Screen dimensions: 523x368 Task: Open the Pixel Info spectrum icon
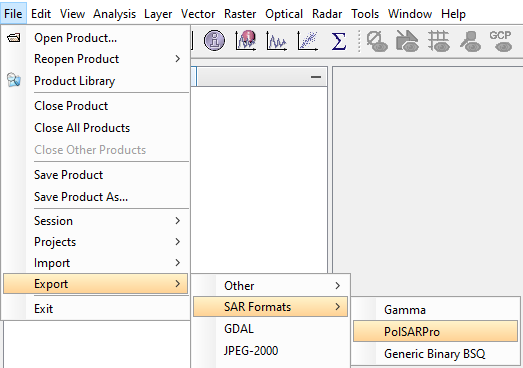[x=245, y=41]
